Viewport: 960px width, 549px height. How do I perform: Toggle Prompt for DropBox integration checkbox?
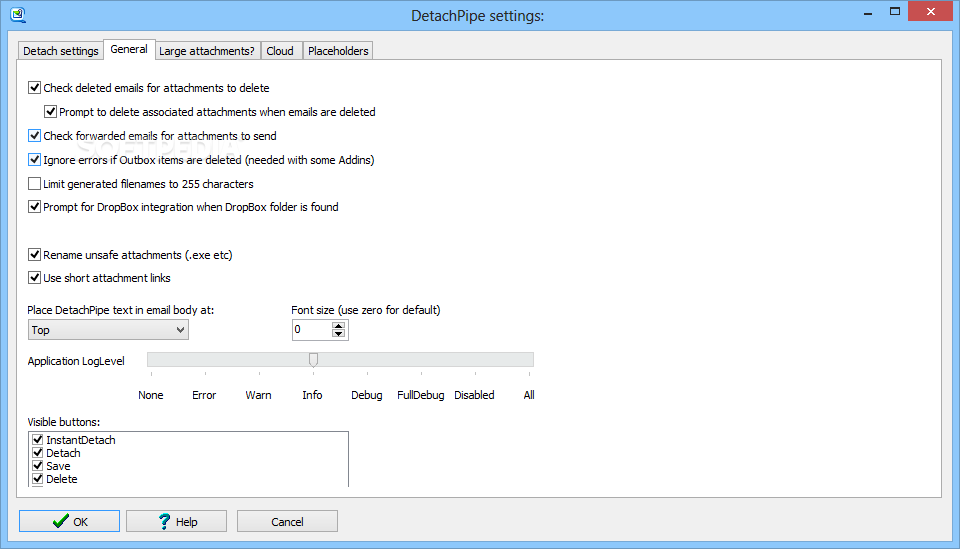tap(34, 207)
